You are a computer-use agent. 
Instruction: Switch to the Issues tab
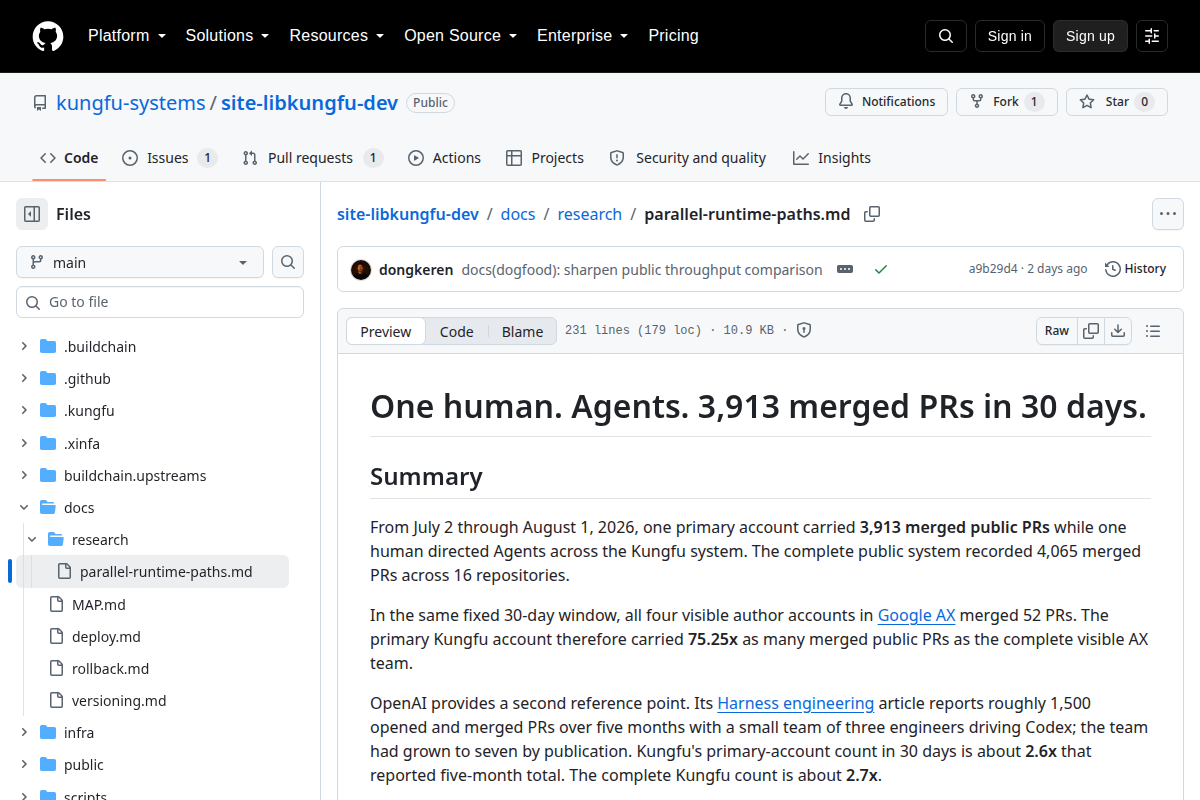(x=169, y=158)
